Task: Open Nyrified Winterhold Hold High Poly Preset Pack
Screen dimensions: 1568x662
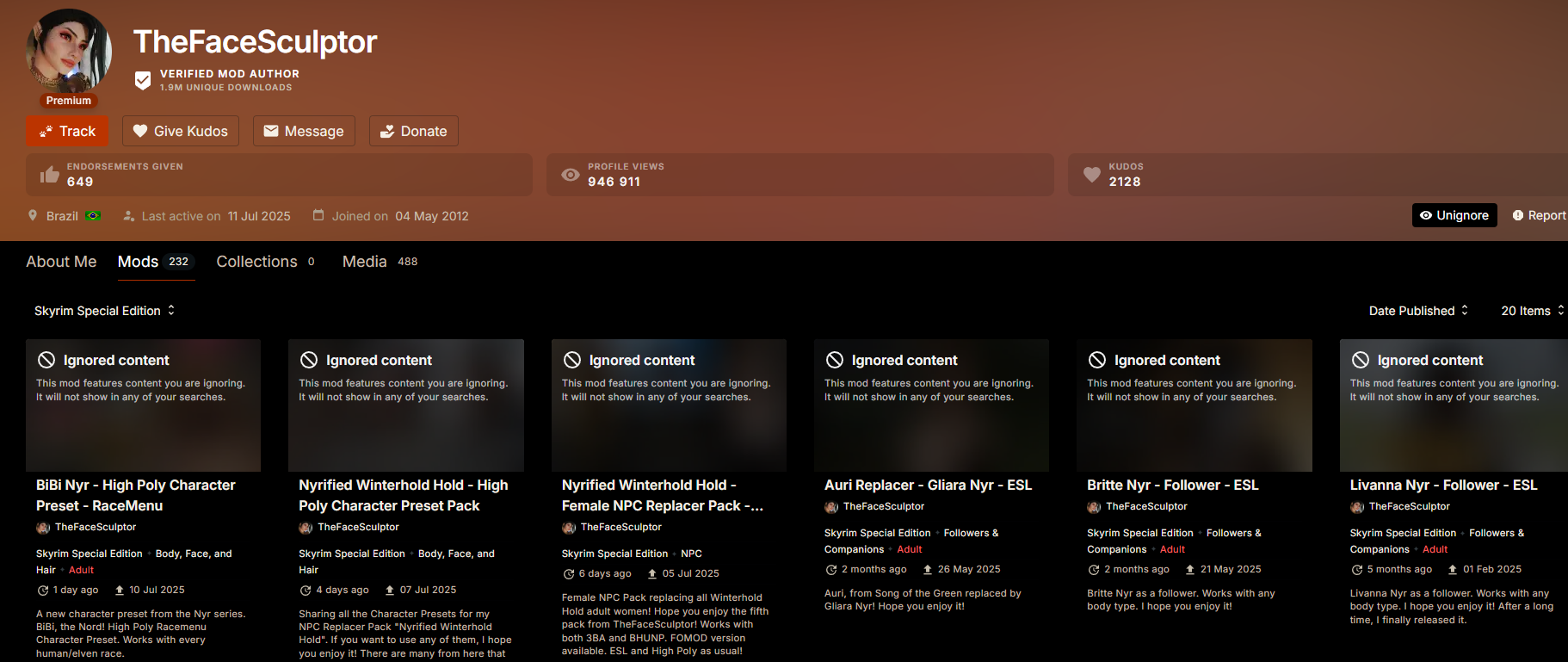Action: tap(404, 496)
